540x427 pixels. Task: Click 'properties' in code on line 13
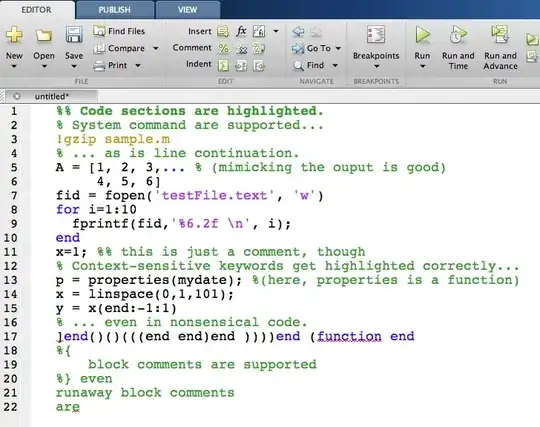tap(128, 281)
